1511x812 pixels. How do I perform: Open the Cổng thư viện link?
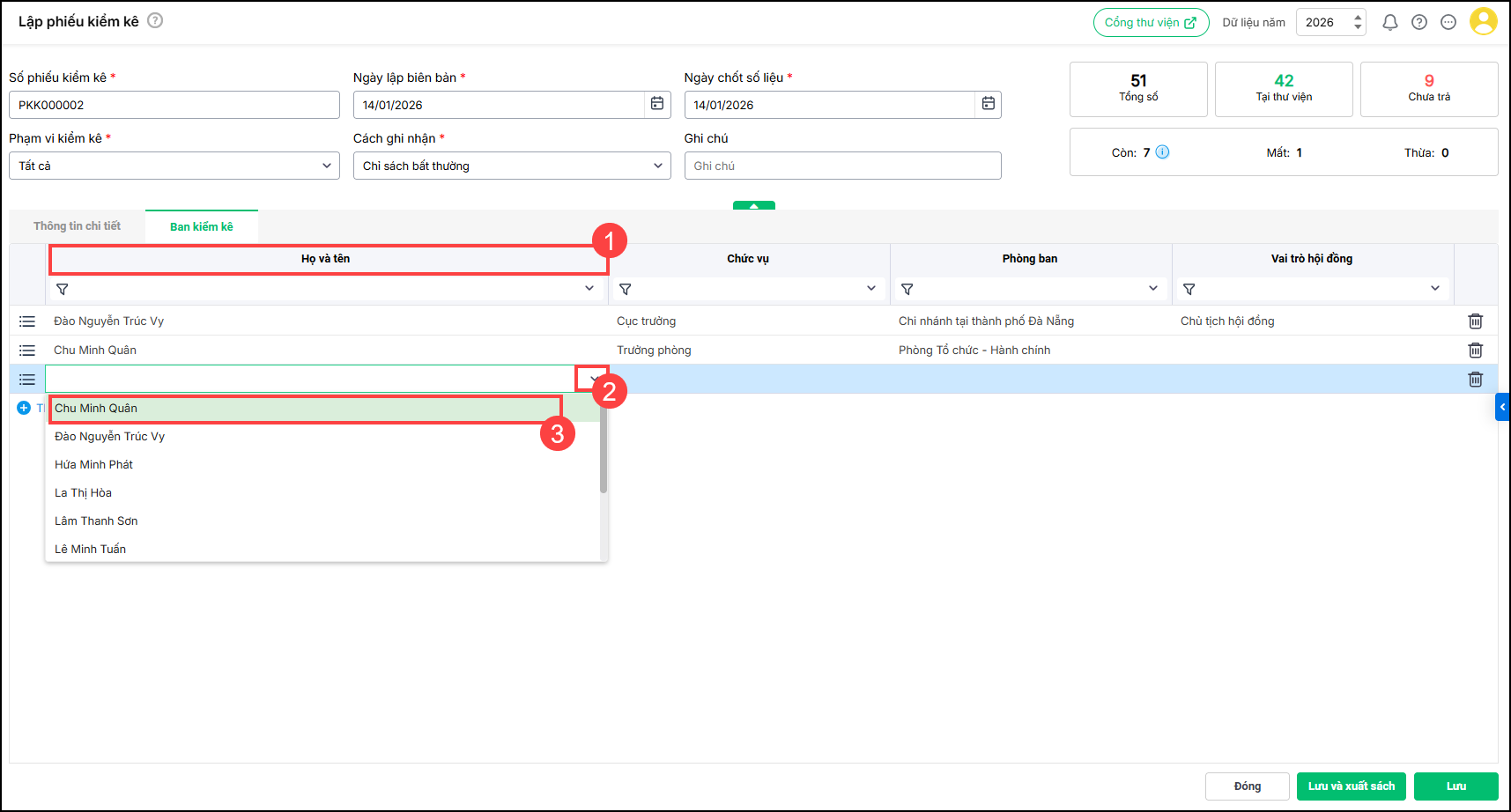pos(1151,23)
